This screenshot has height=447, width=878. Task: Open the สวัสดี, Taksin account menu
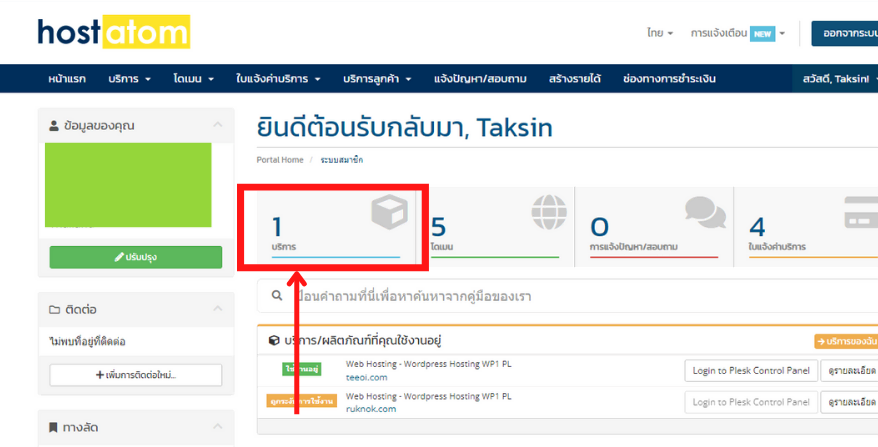tap(839, 79)
